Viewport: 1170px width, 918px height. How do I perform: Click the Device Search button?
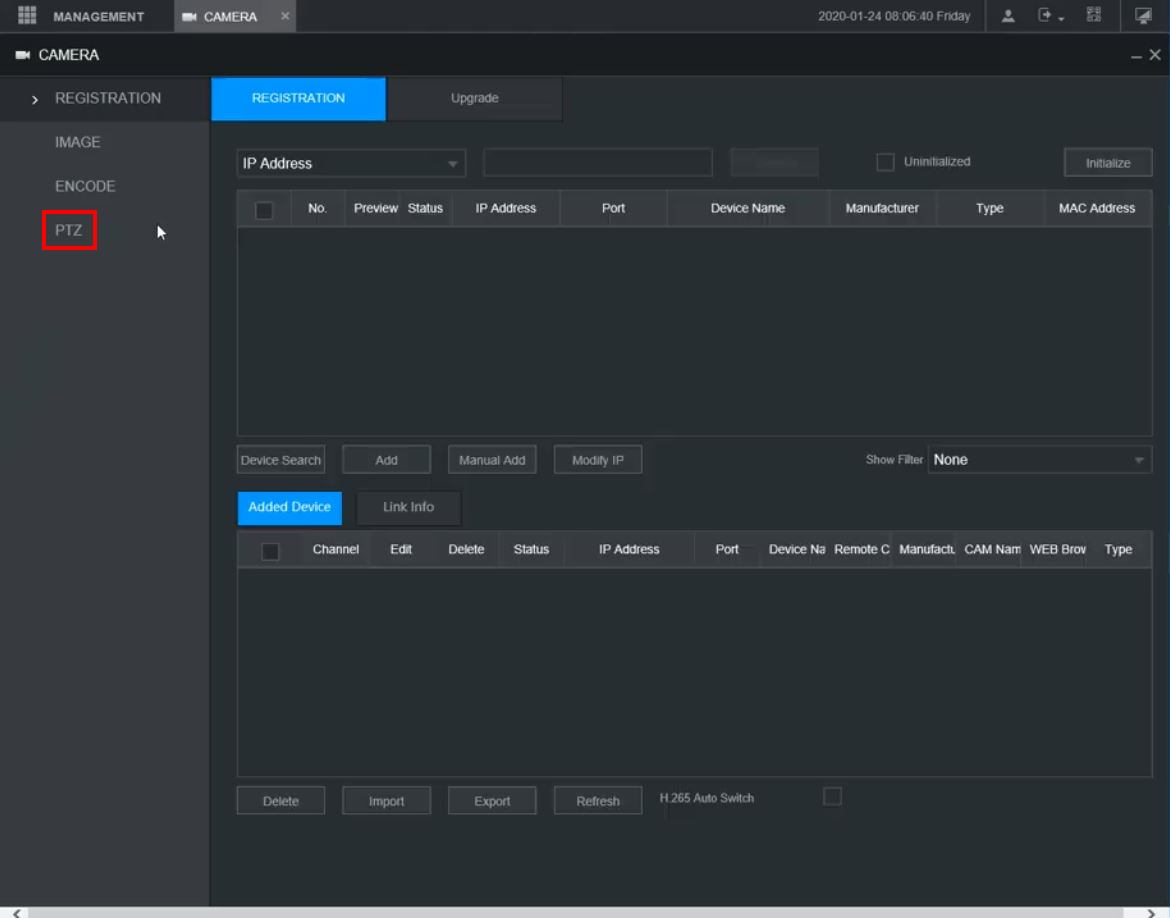pos(281,460)
